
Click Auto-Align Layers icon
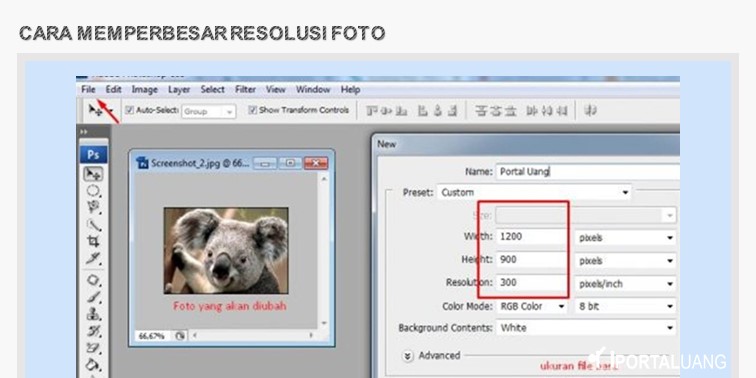click(x=590, y=110)
